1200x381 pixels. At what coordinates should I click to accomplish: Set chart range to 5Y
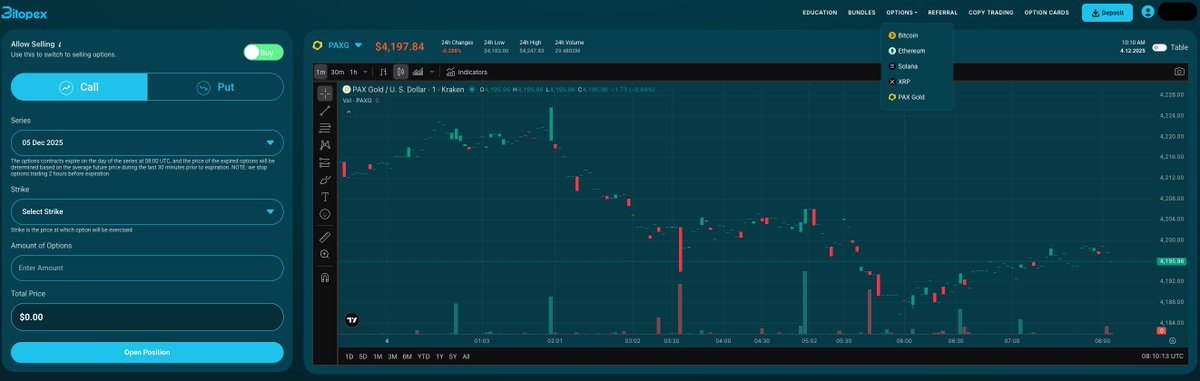coord(453,356)
